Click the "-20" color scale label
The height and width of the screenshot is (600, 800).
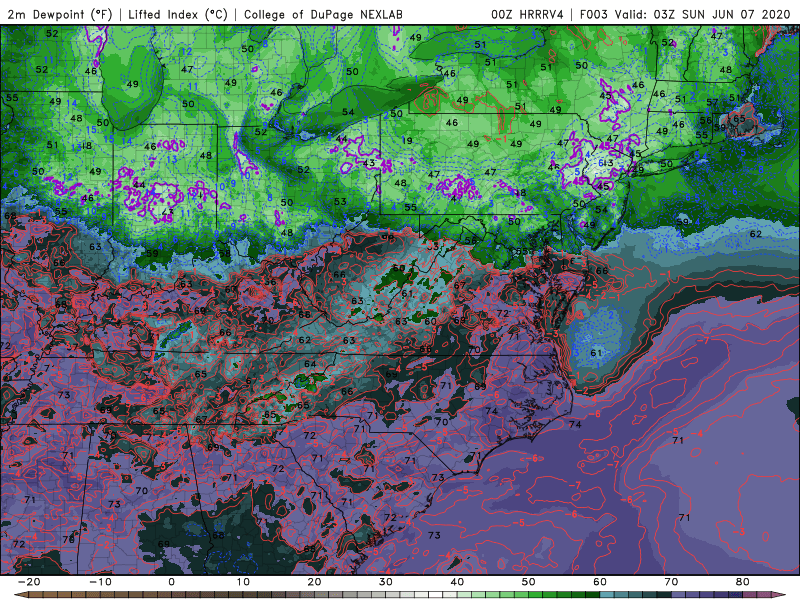click(29, 582)
